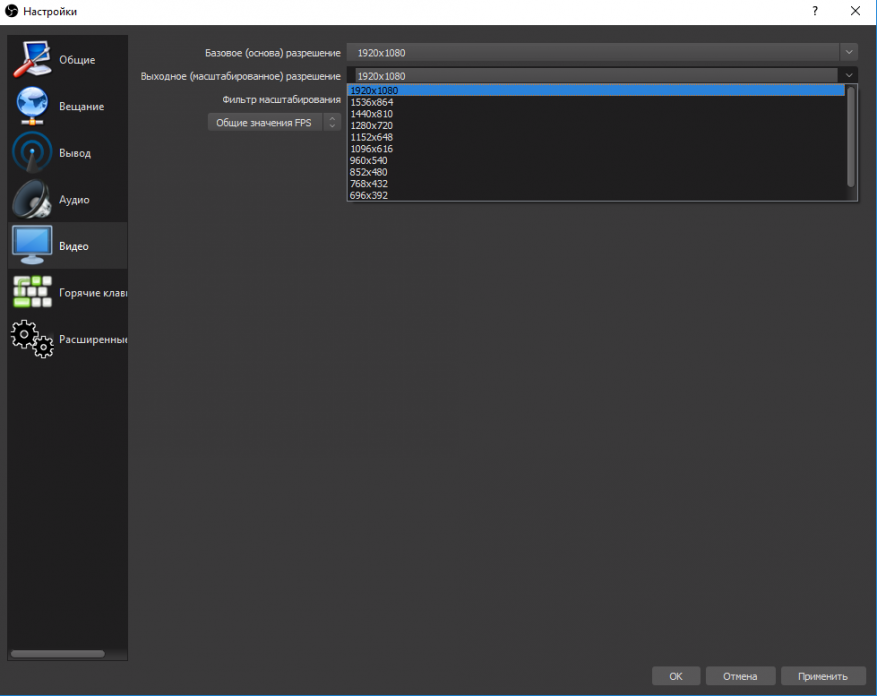
Task: Choose 1440x810 output resolution
Action: pyautogui.click(x=596, y=114)
